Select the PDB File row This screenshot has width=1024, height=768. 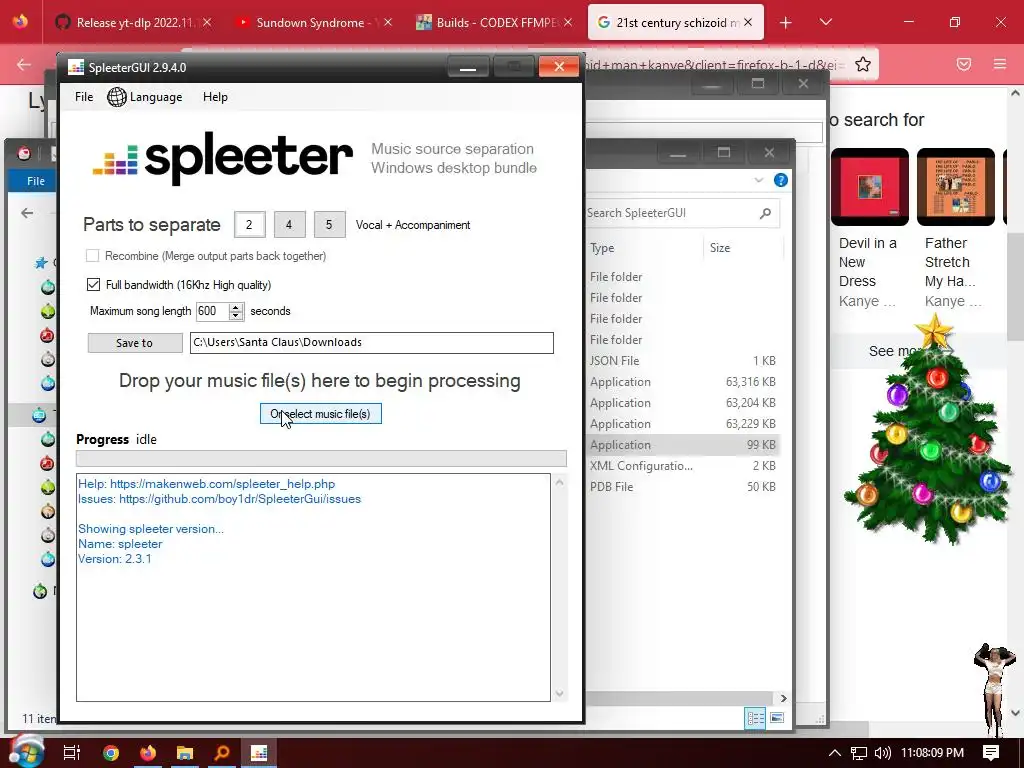(683, 487)
